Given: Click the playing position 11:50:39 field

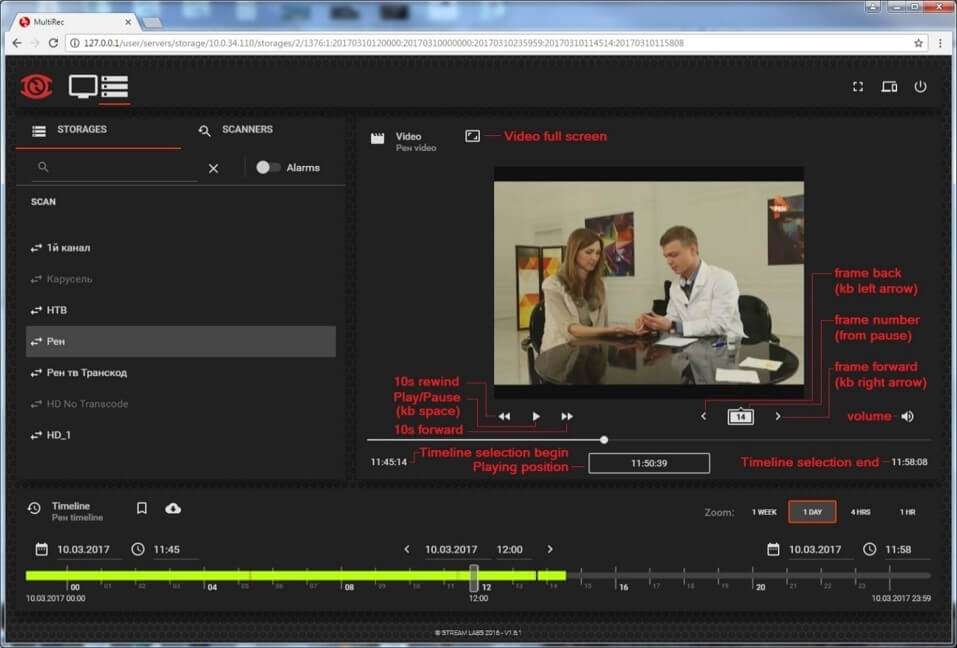Looking at the screenshot, I should (x=649, y=463).
